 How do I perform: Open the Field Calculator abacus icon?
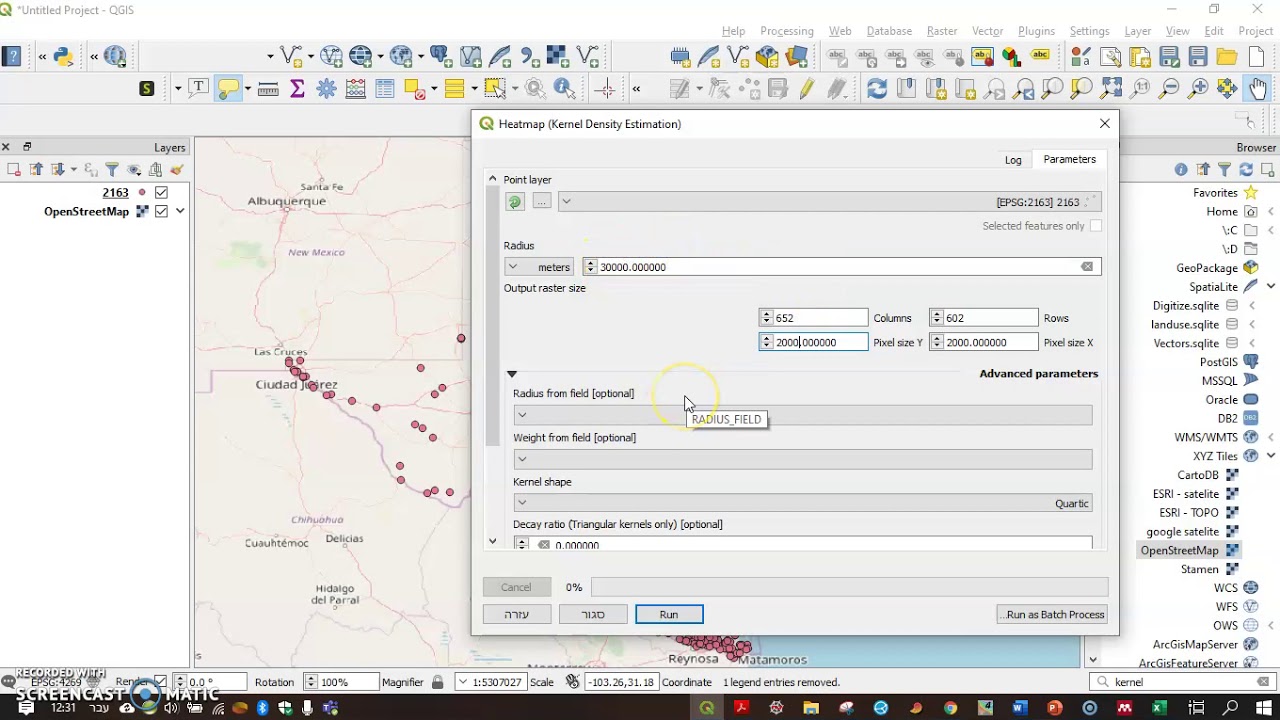[355, 89]
